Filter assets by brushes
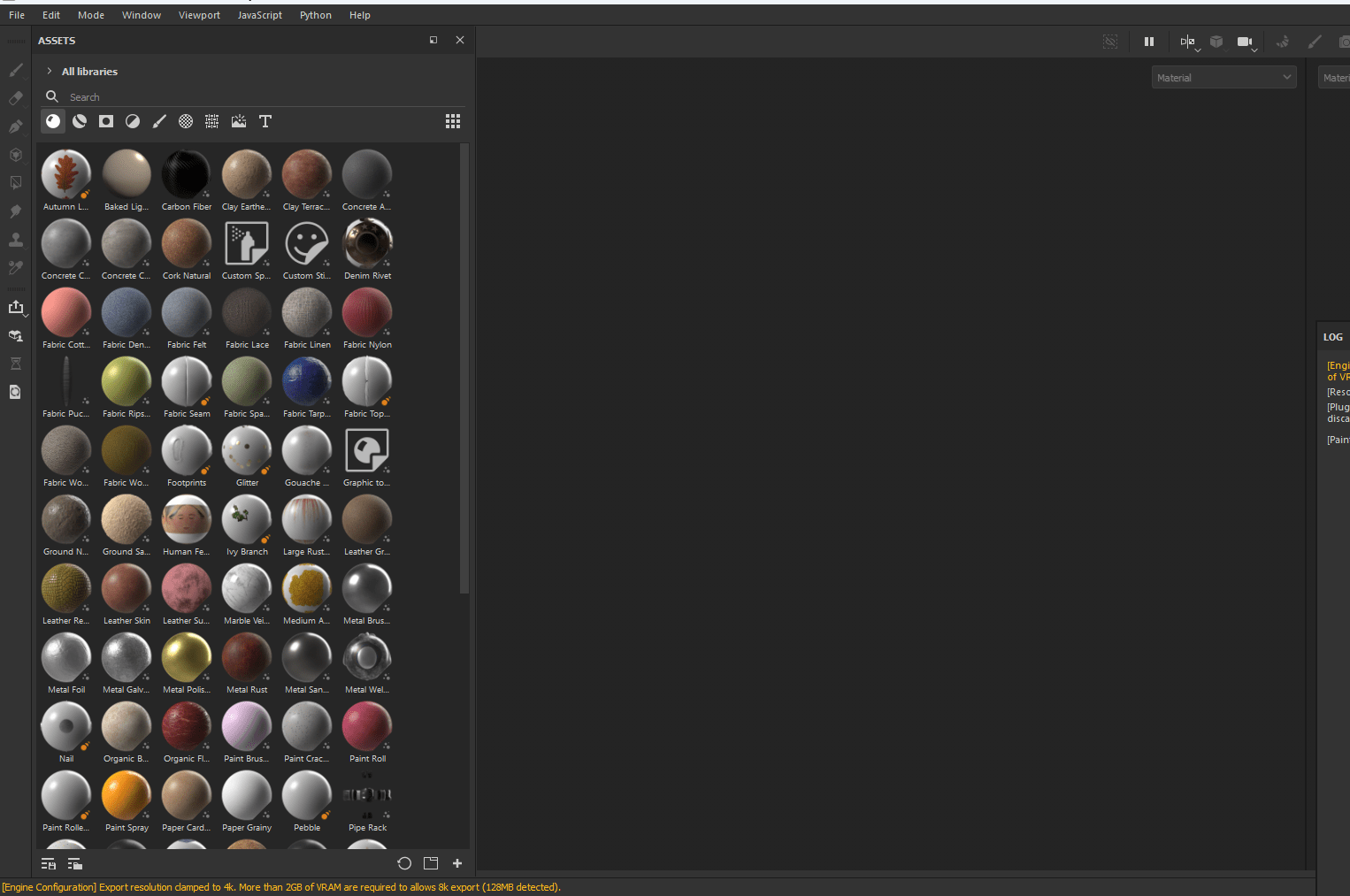1350x896 pixels. 159,121
